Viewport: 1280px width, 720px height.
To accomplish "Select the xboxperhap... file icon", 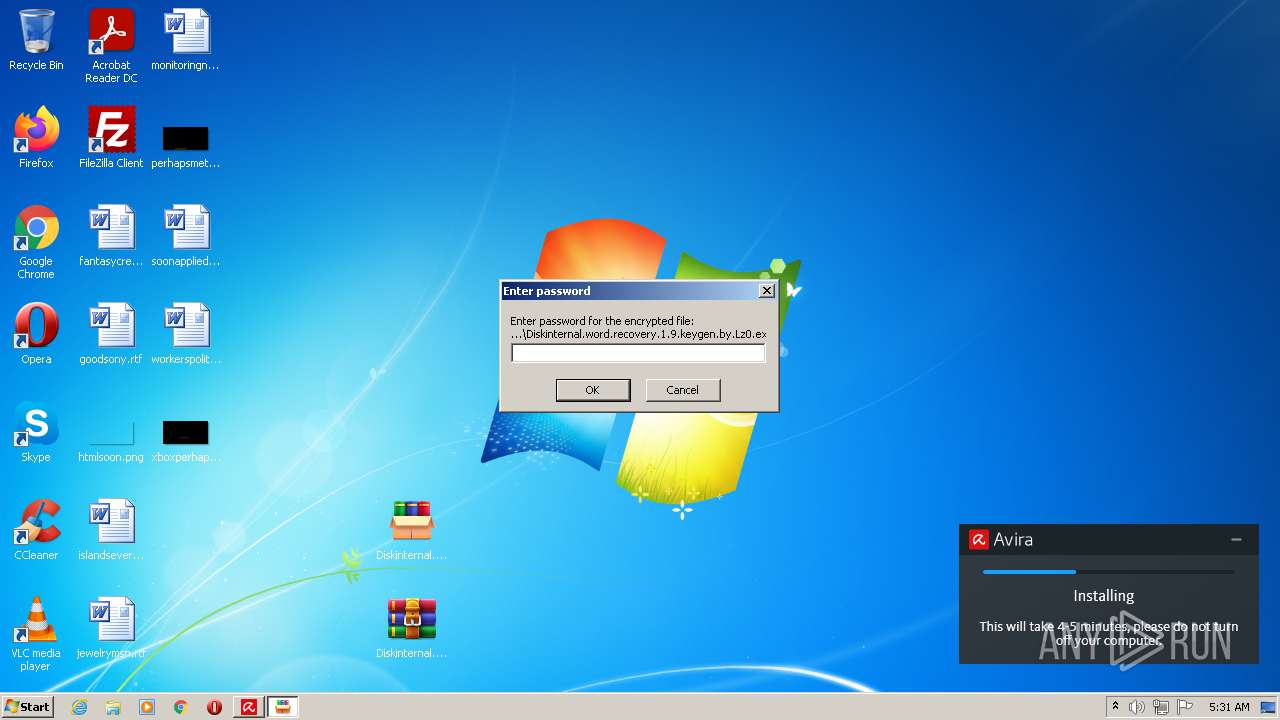I will (x=186, y=440).
